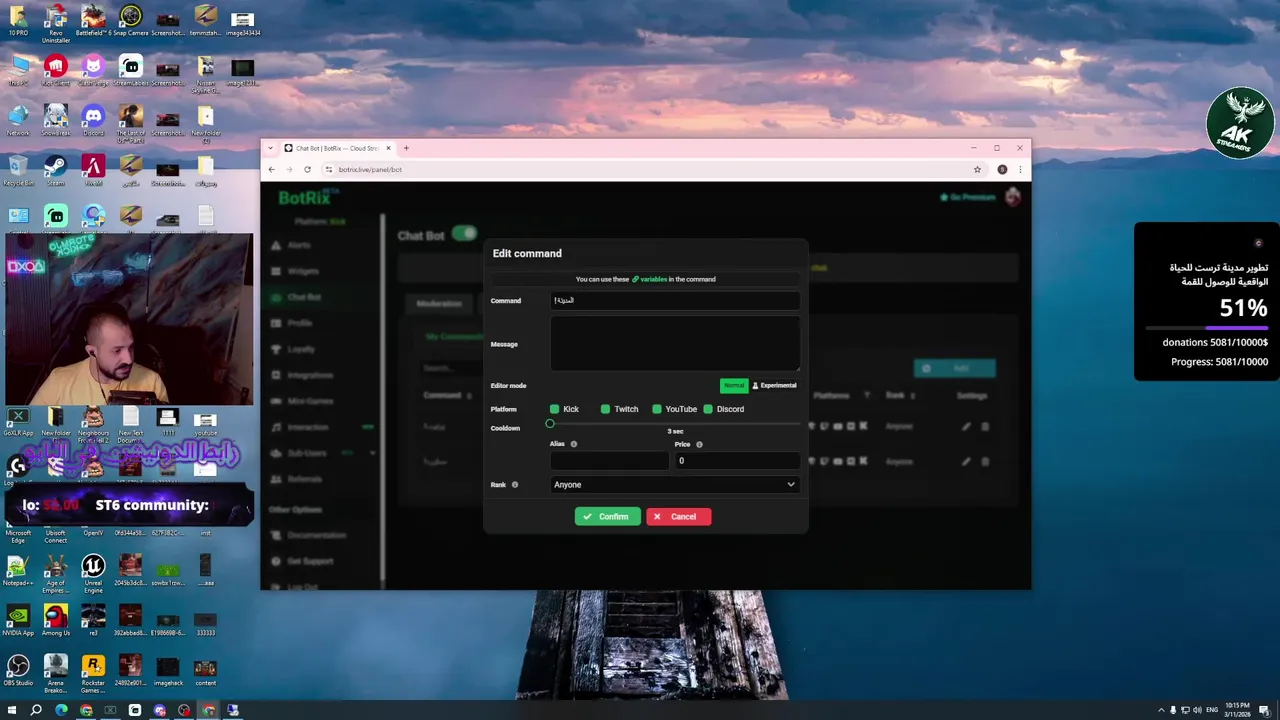Show the Rank info tooltip icon

[x=515, y=485]
